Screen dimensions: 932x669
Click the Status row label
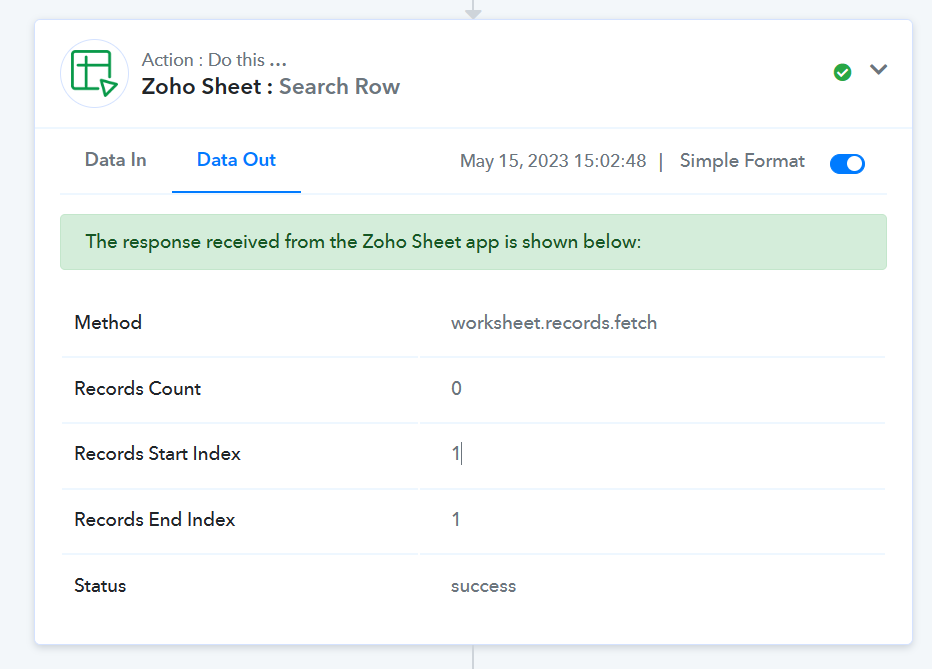point(100,586)
